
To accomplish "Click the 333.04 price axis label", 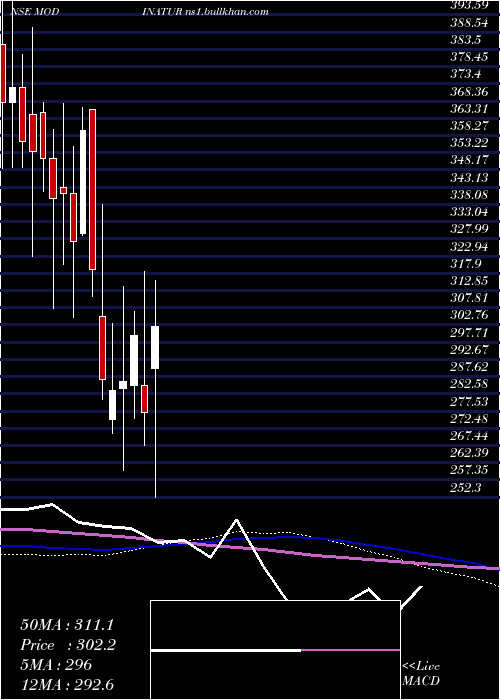I will (x=470, y=212).
